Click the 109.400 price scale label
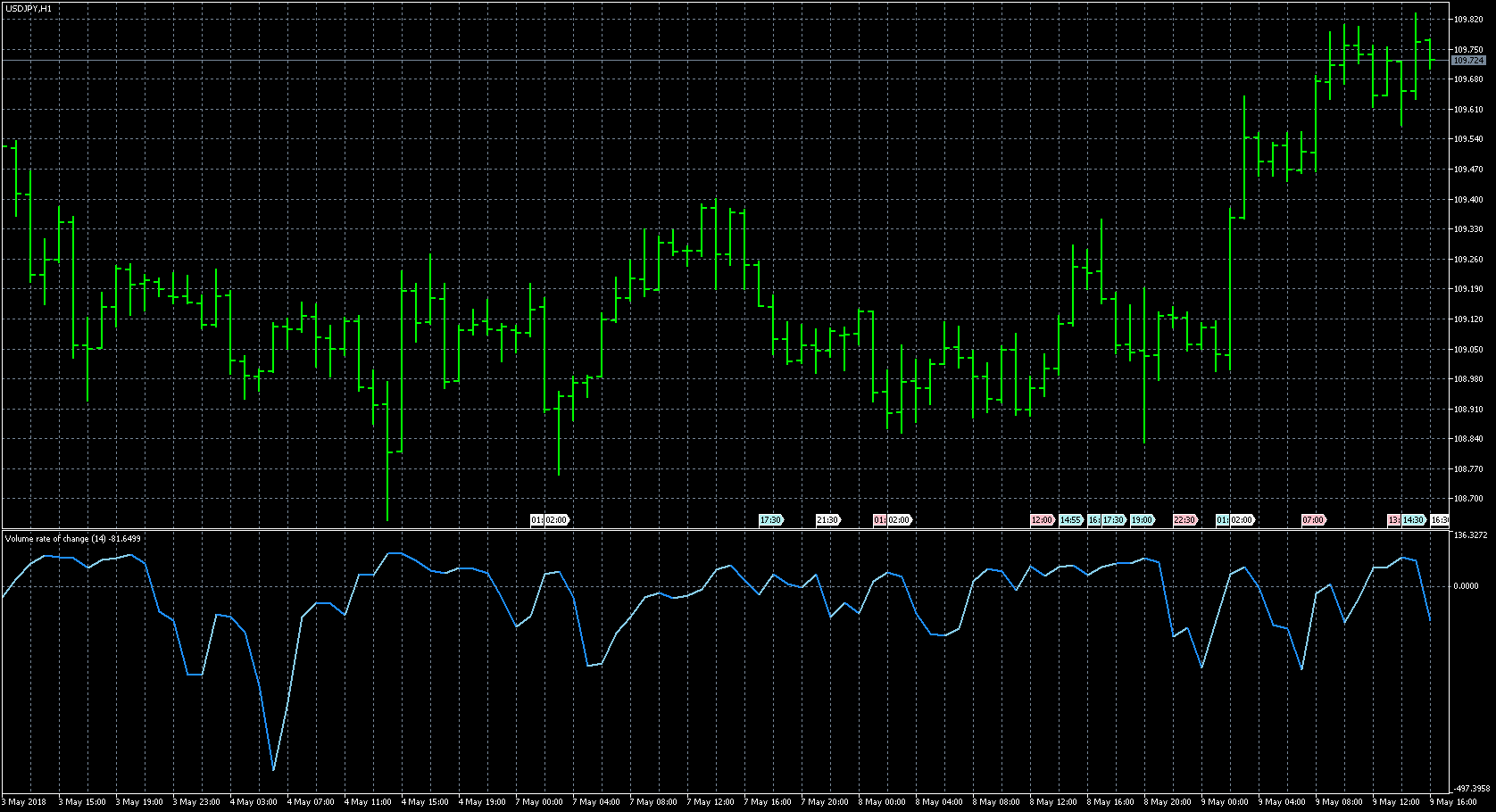The height and width of the screenshot is (812, 1496). click(1468, 200)
